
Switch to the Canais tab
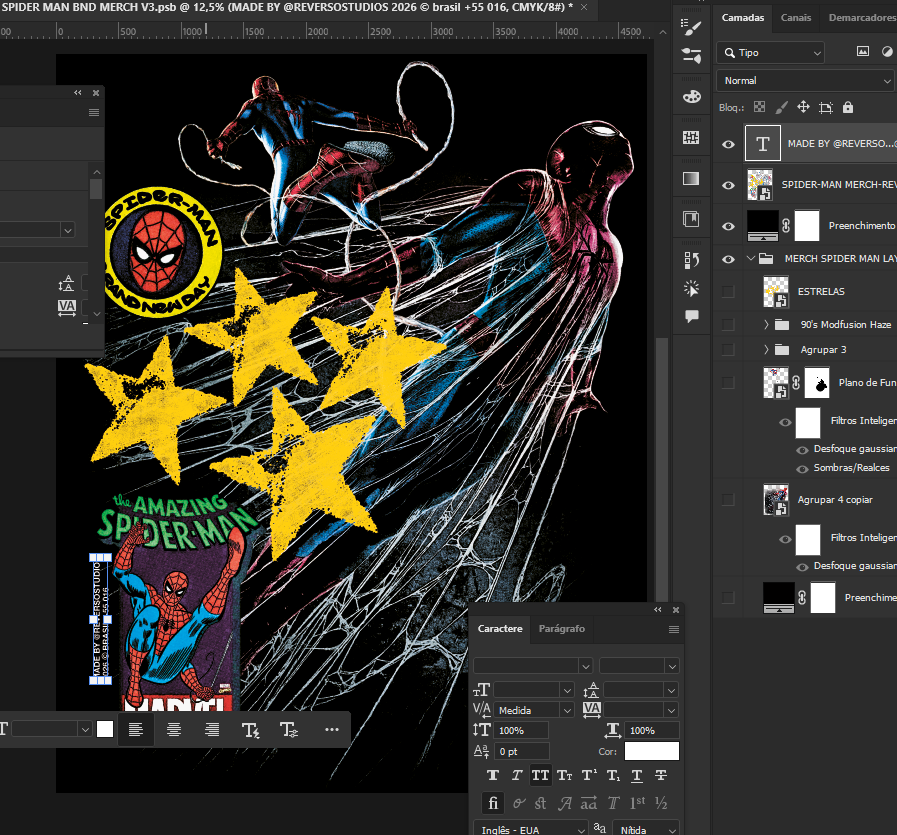(796, 18)
